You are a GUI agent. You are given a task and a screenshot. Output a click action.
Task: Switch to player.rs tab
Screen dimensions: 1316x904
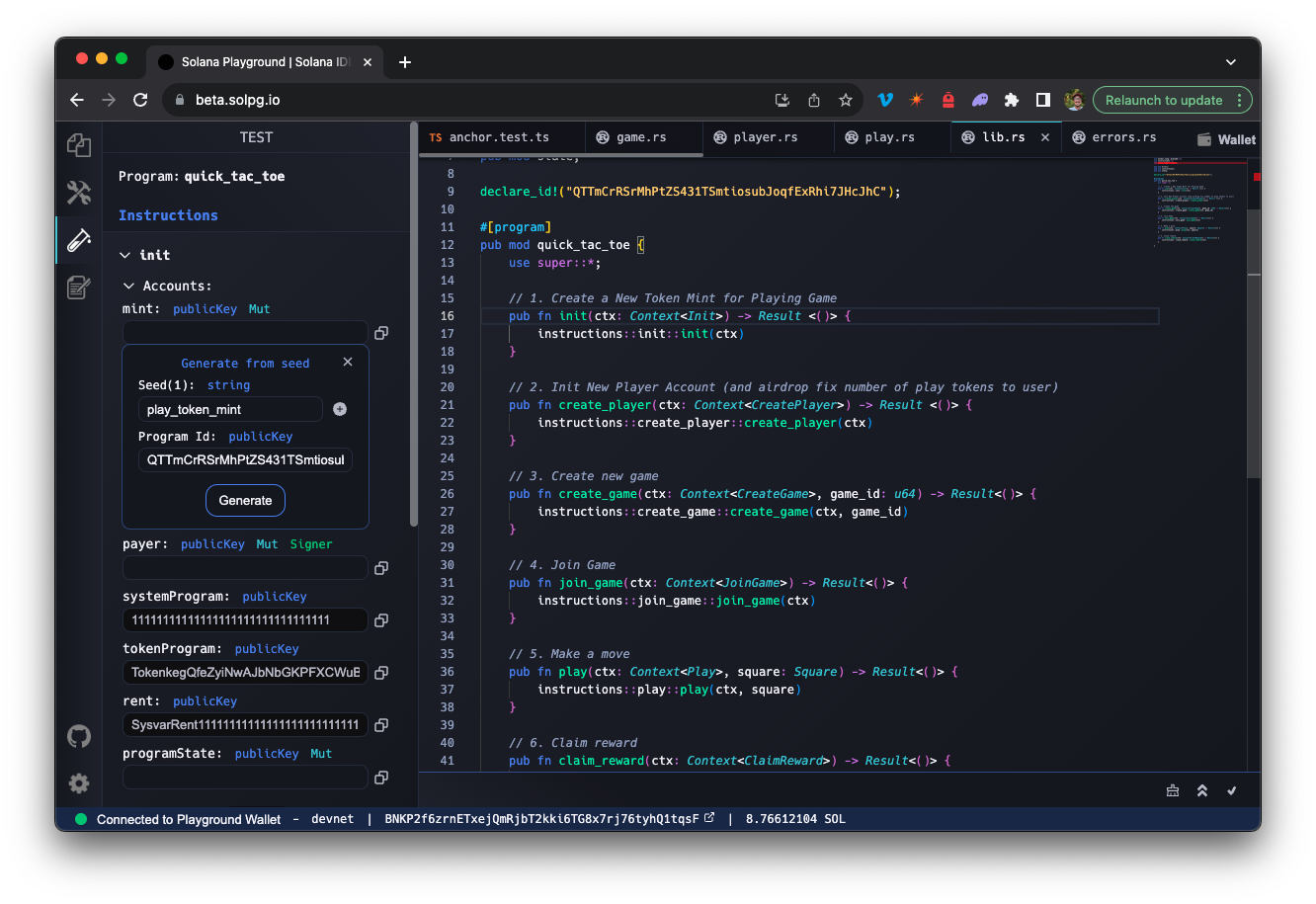768,137
